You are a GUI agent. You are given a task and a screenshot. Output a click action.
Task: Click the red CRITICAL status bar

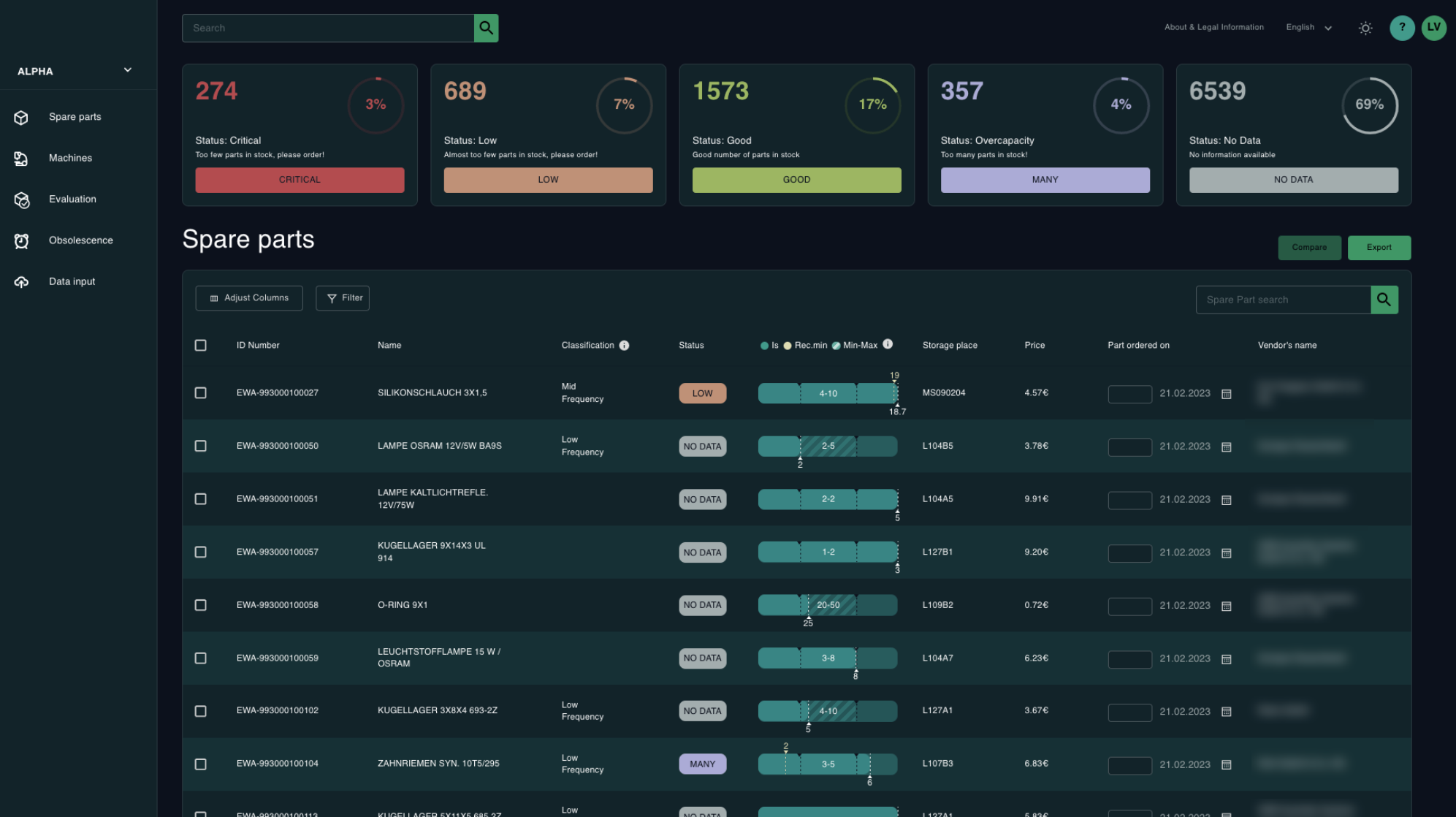pos(300,180)
